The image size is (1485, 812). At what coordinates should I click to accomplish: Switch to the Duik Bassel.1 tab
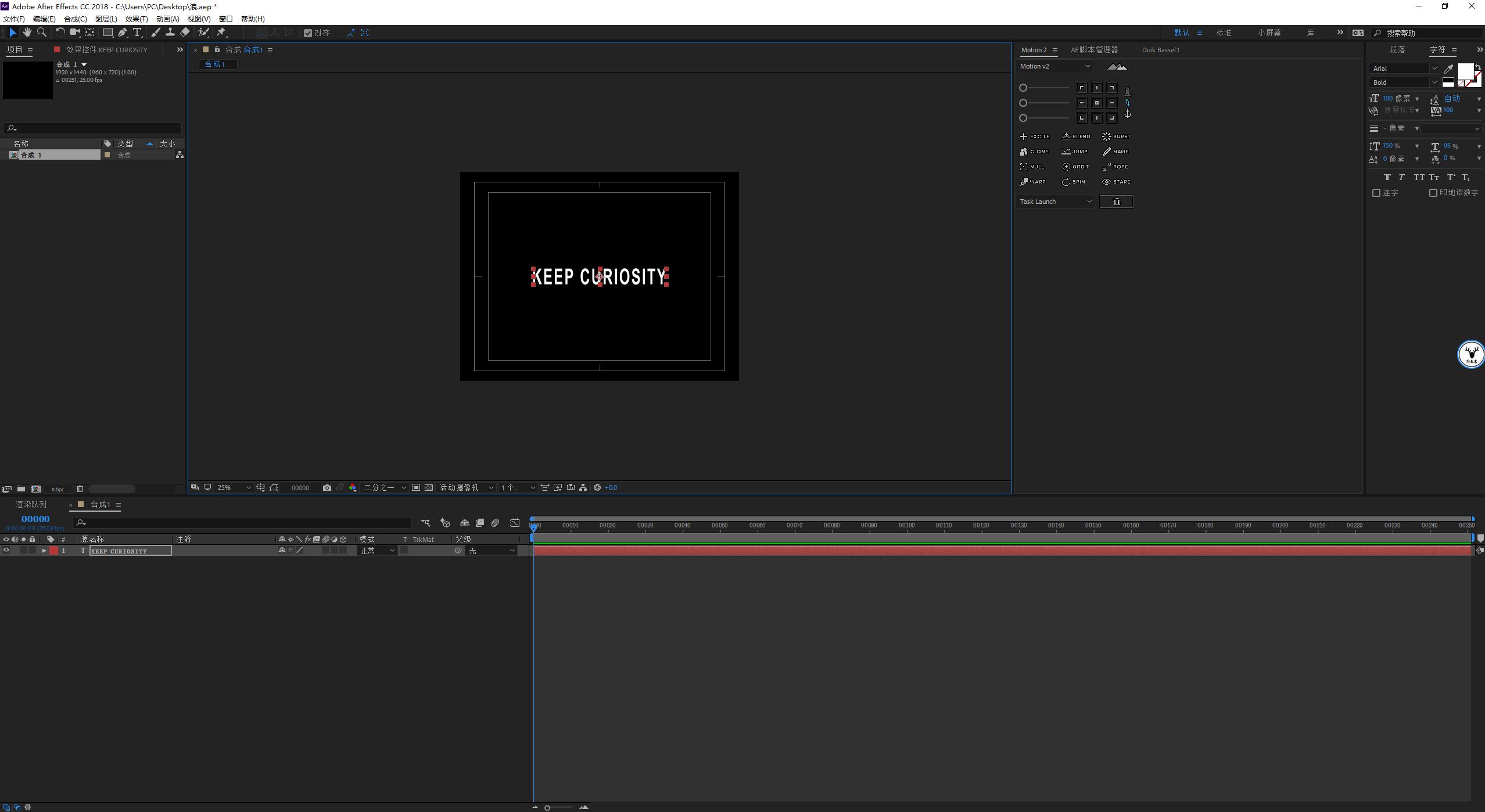(1160, 50)
